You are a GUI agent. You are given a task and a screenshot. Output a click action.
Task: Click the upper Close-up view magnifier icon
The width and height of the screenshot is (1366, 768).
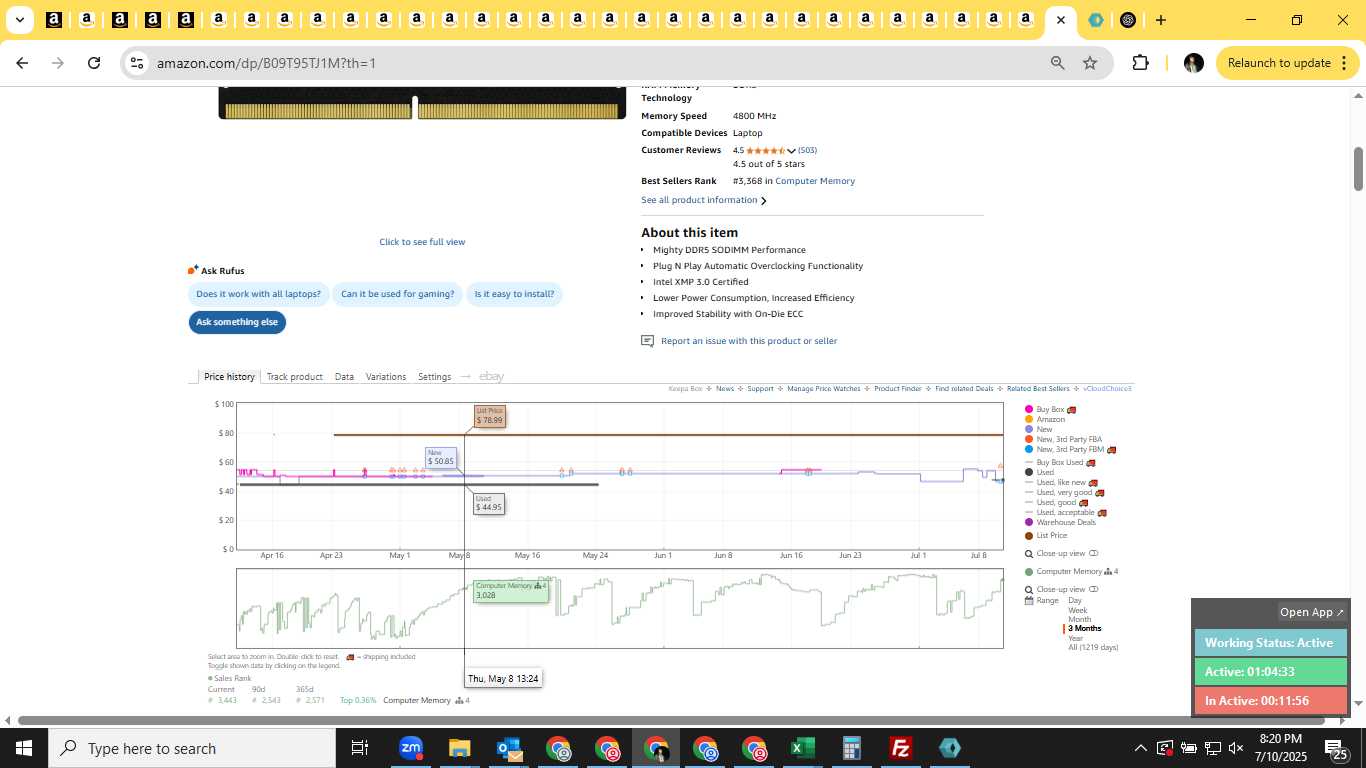pos(1028,554)
